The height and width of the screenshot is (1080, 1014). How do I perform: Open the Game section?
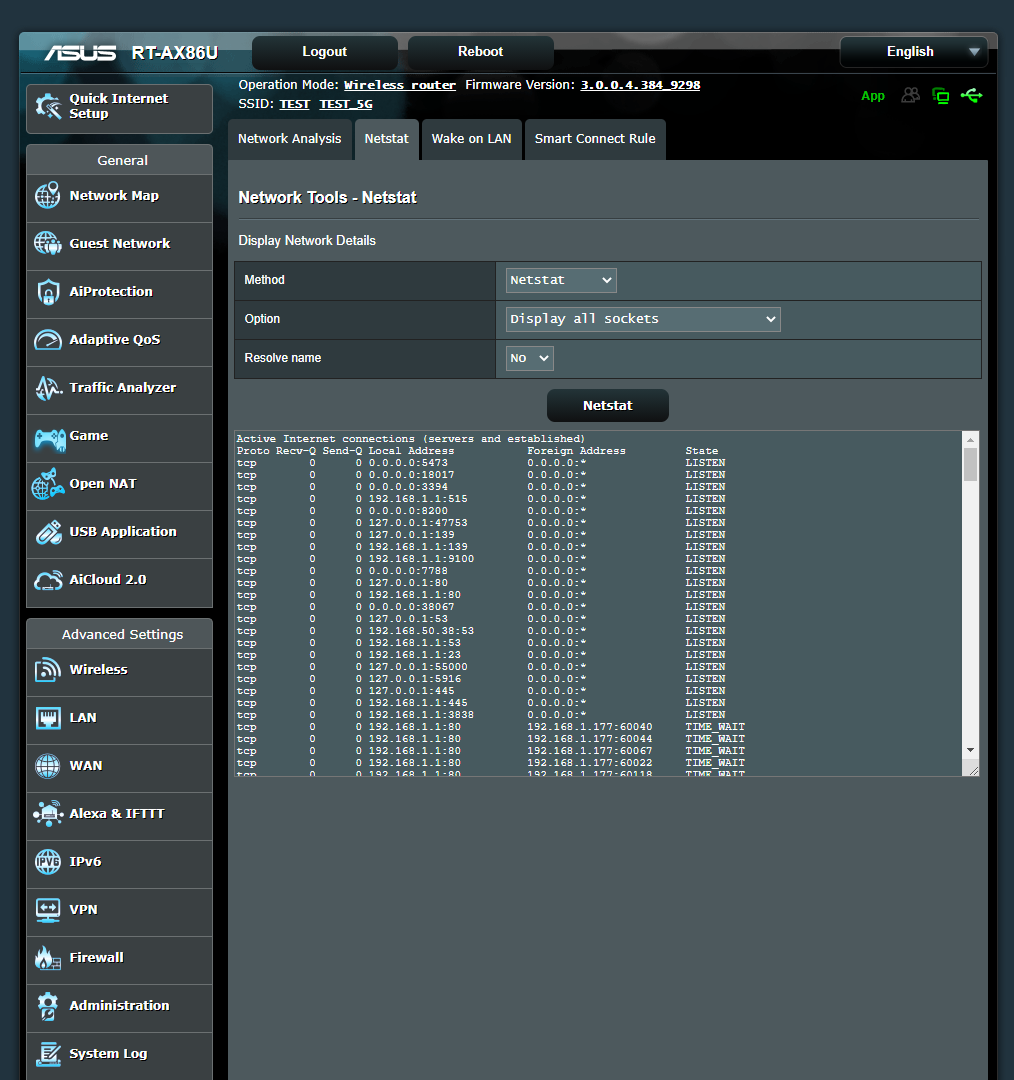[x=88, y=435]
